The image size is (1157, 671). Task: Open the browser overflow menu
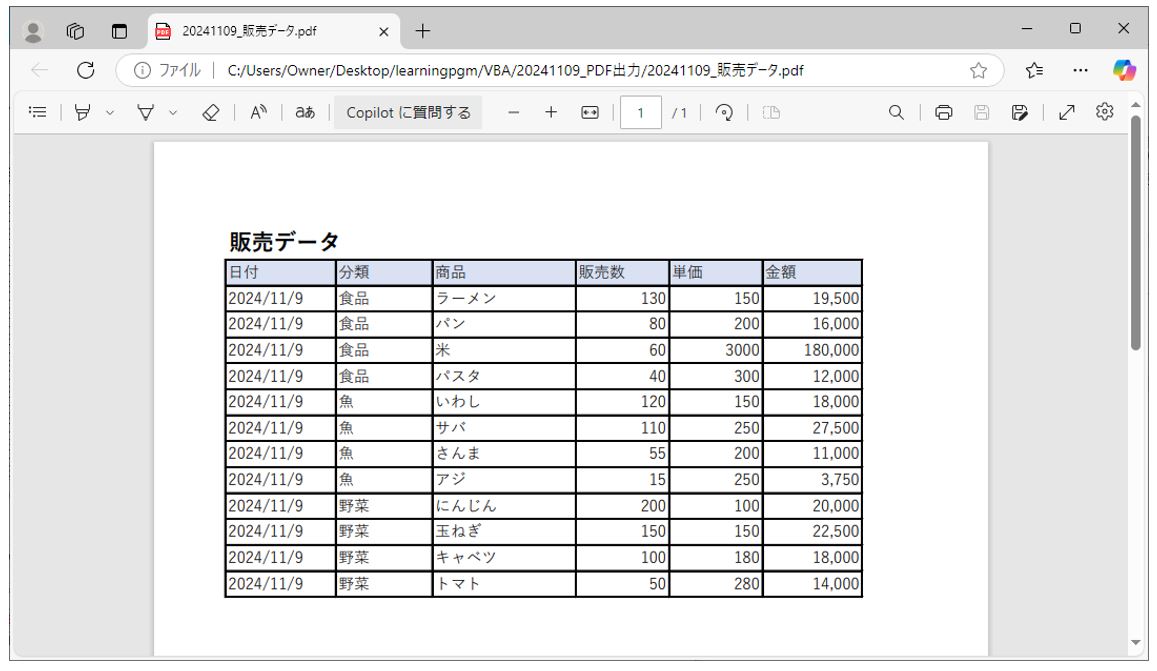tap(1078, 69)
